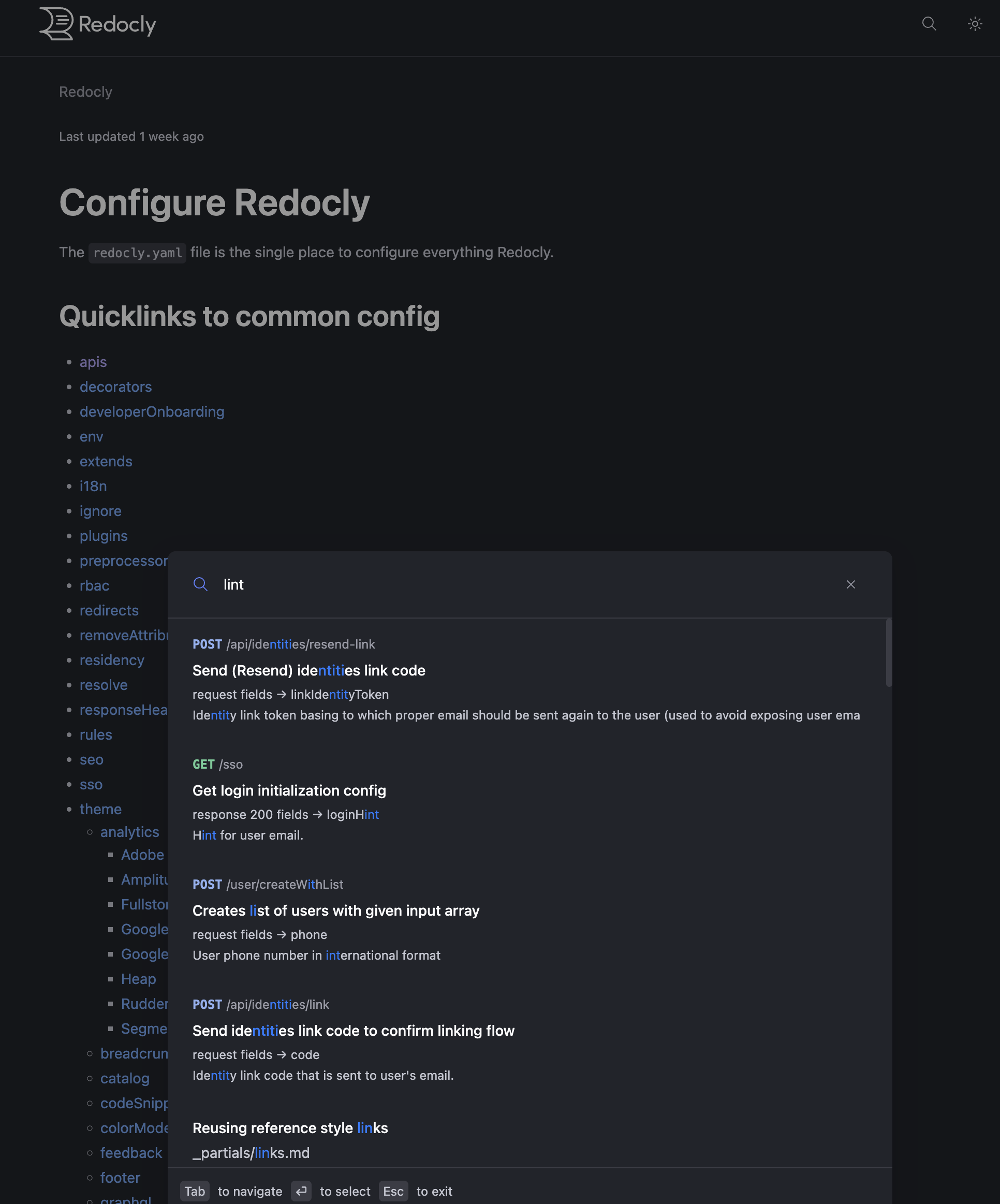
Task: Open the theme quicklink
Action: point(100,809)
